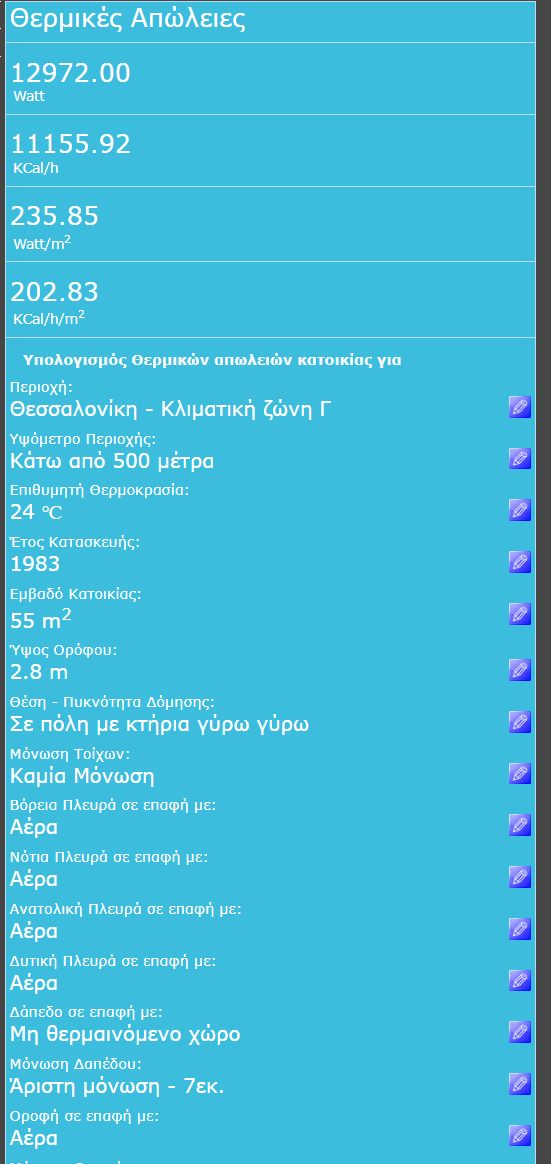Click the Καμία Μόνωση value text
Image resolution: width=551 pixels, height=1164 pixels.
point(82,776)
